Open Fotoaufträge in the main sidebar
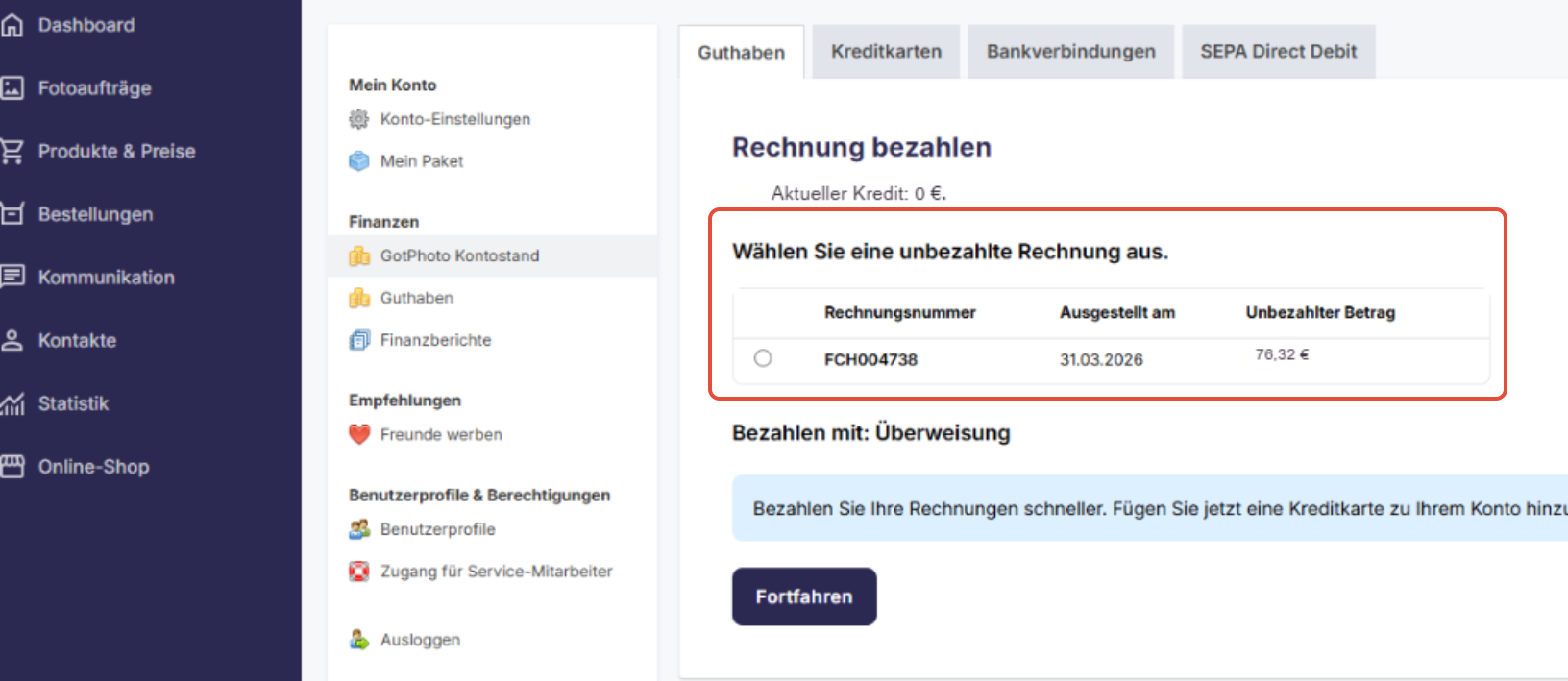 click(94, 88)
